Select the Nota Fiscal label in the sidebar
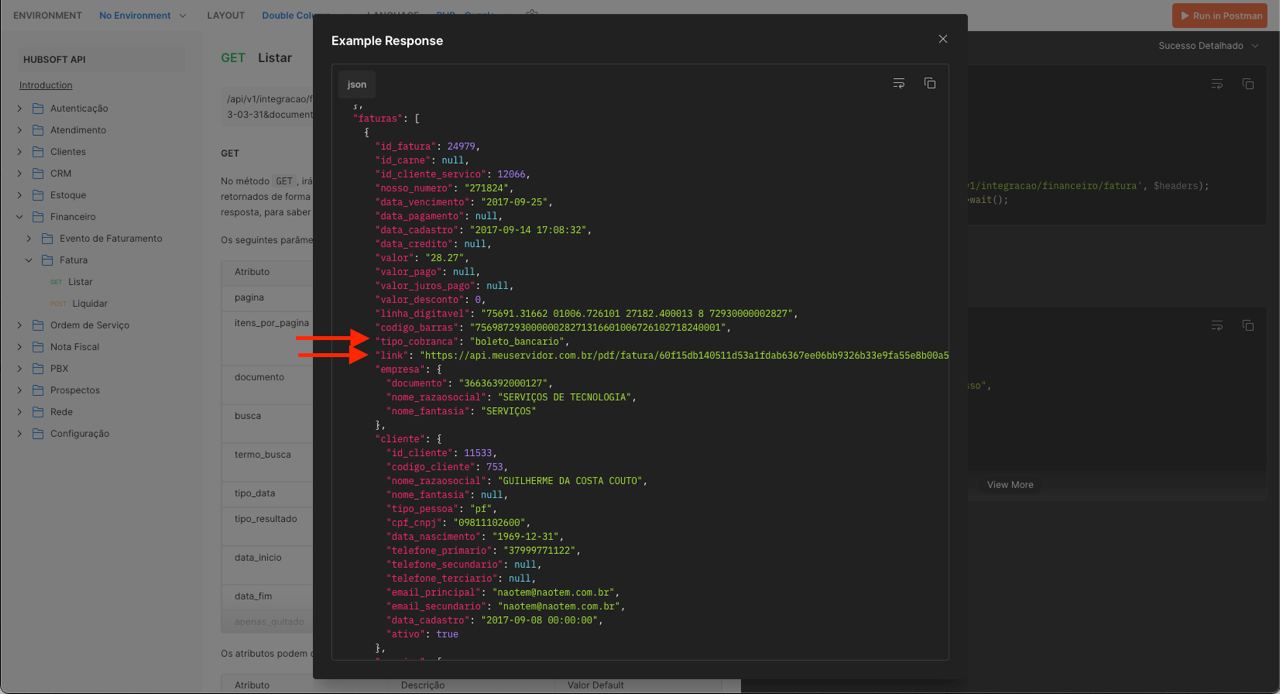Screen dimensions: 1280x694 [76, 347]
